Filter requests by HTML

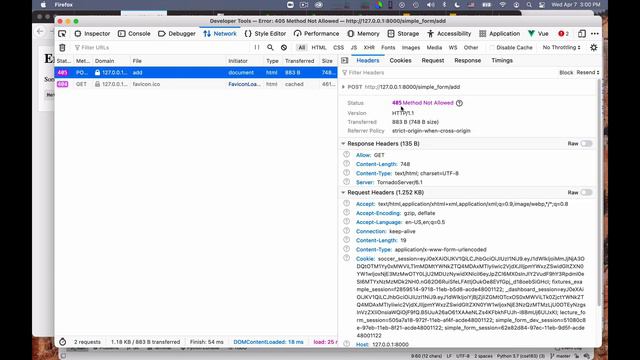319,48
